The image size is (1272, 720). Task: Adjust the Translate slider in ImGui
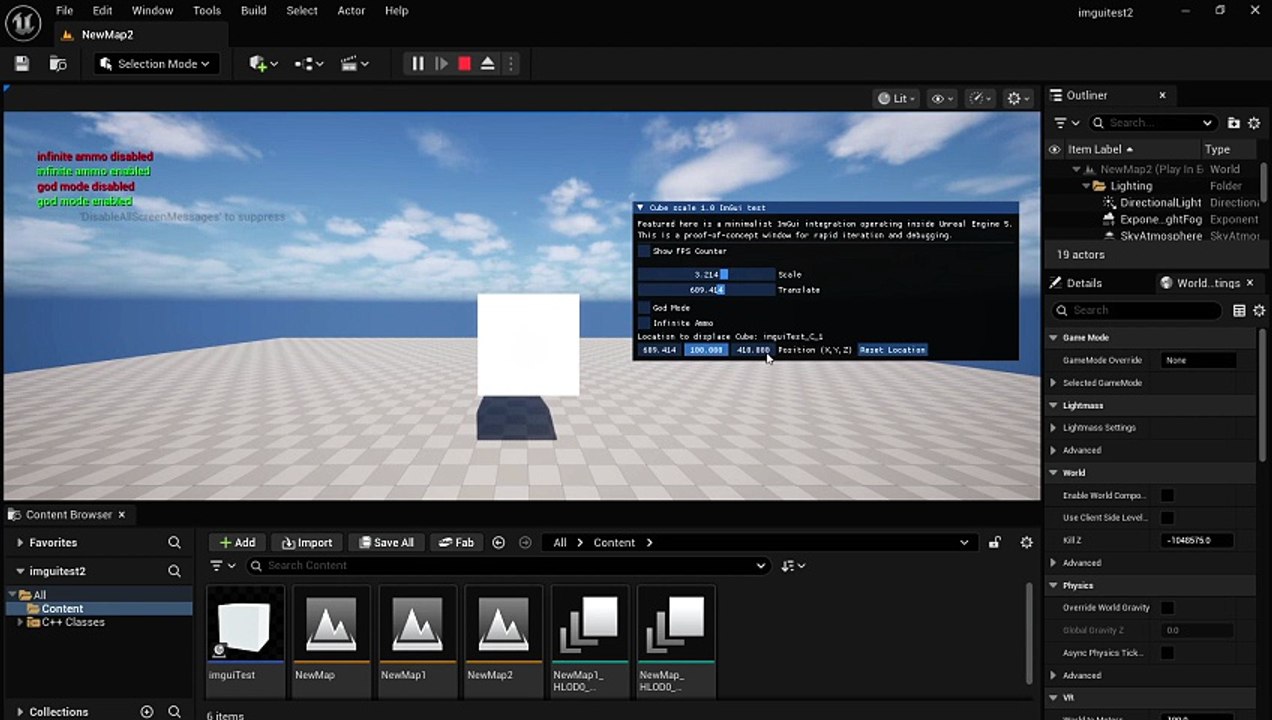pos(706,290)
